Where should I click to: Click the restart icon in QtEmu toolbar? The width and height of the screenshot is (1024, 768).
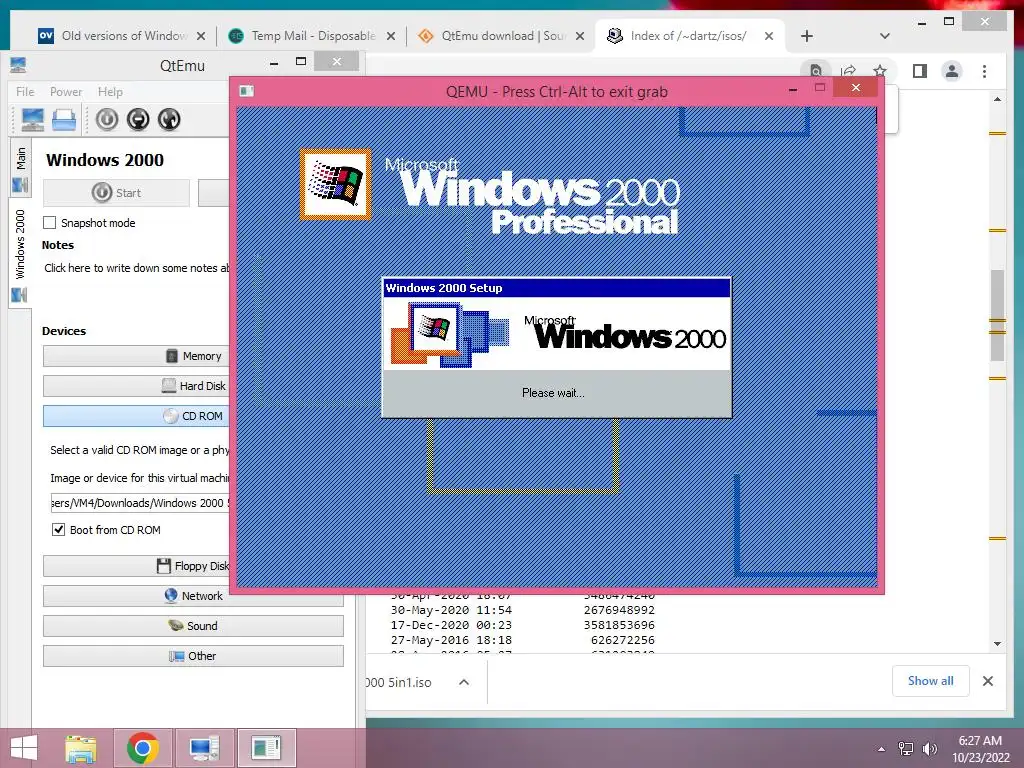[168, 120]
